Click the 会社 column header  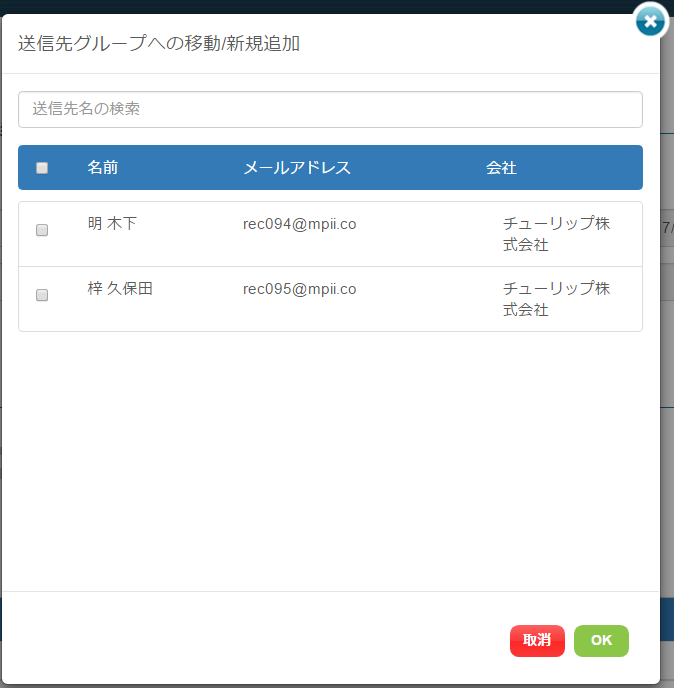coord(501,168)
